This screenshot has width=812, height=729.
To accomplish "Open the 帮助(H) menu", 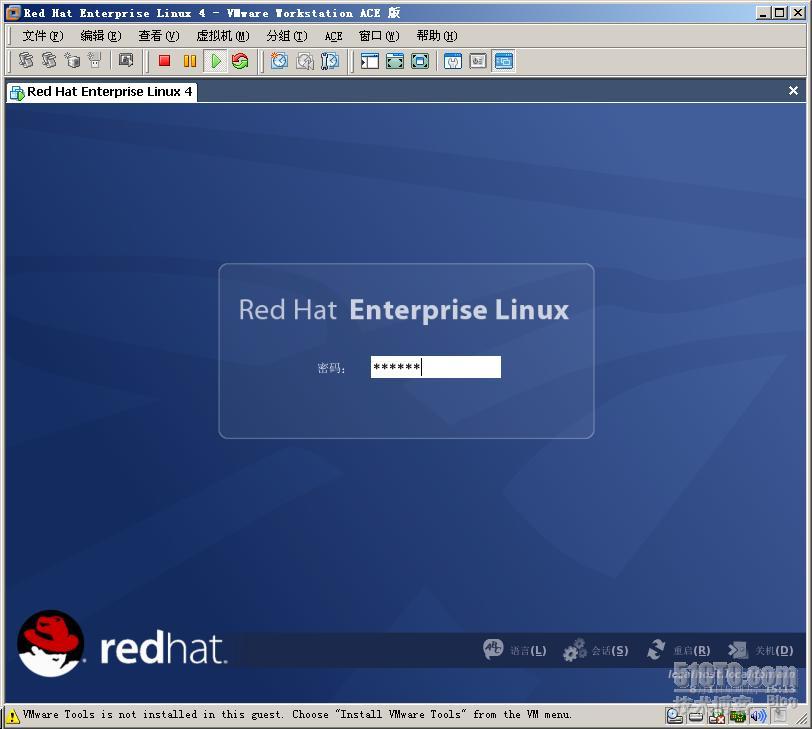I will (x=437, y=36).
